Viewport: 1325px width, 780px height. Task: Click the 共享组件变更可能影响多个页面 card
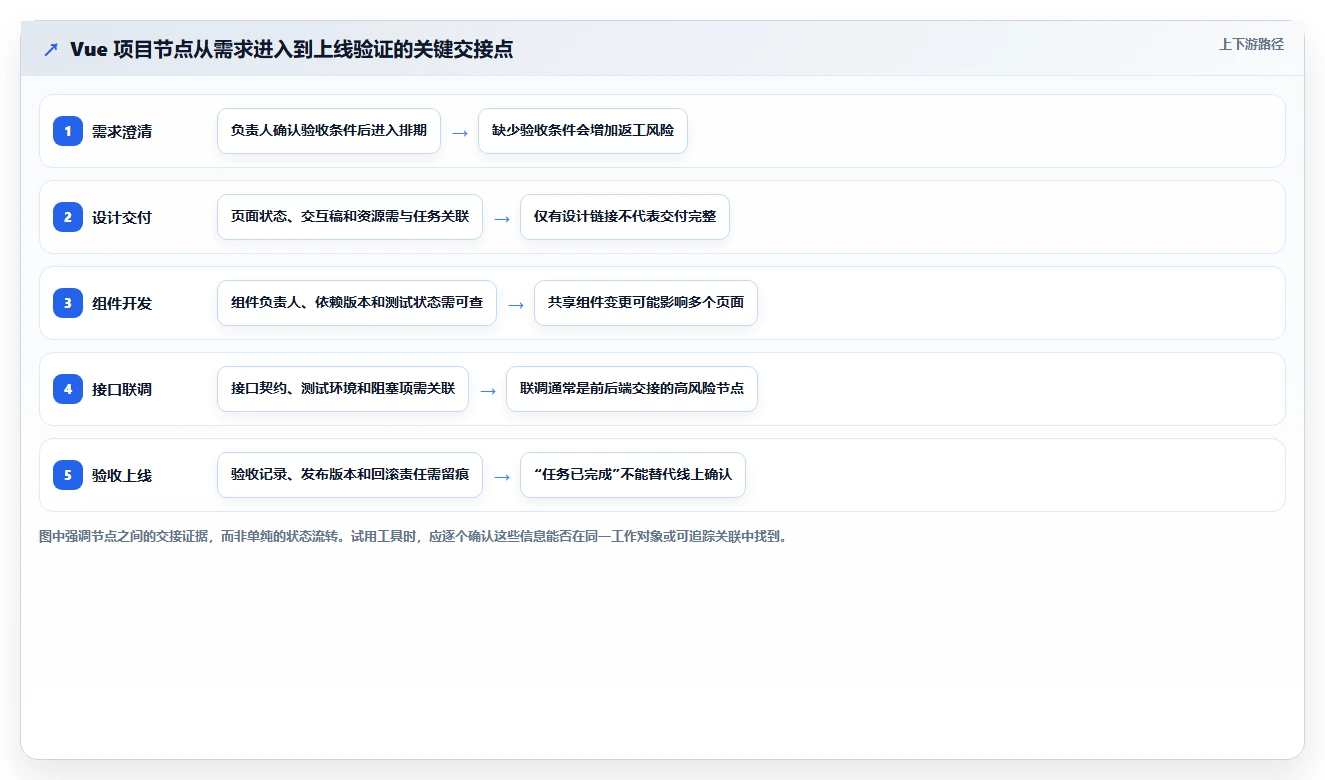tap(646, 303)
